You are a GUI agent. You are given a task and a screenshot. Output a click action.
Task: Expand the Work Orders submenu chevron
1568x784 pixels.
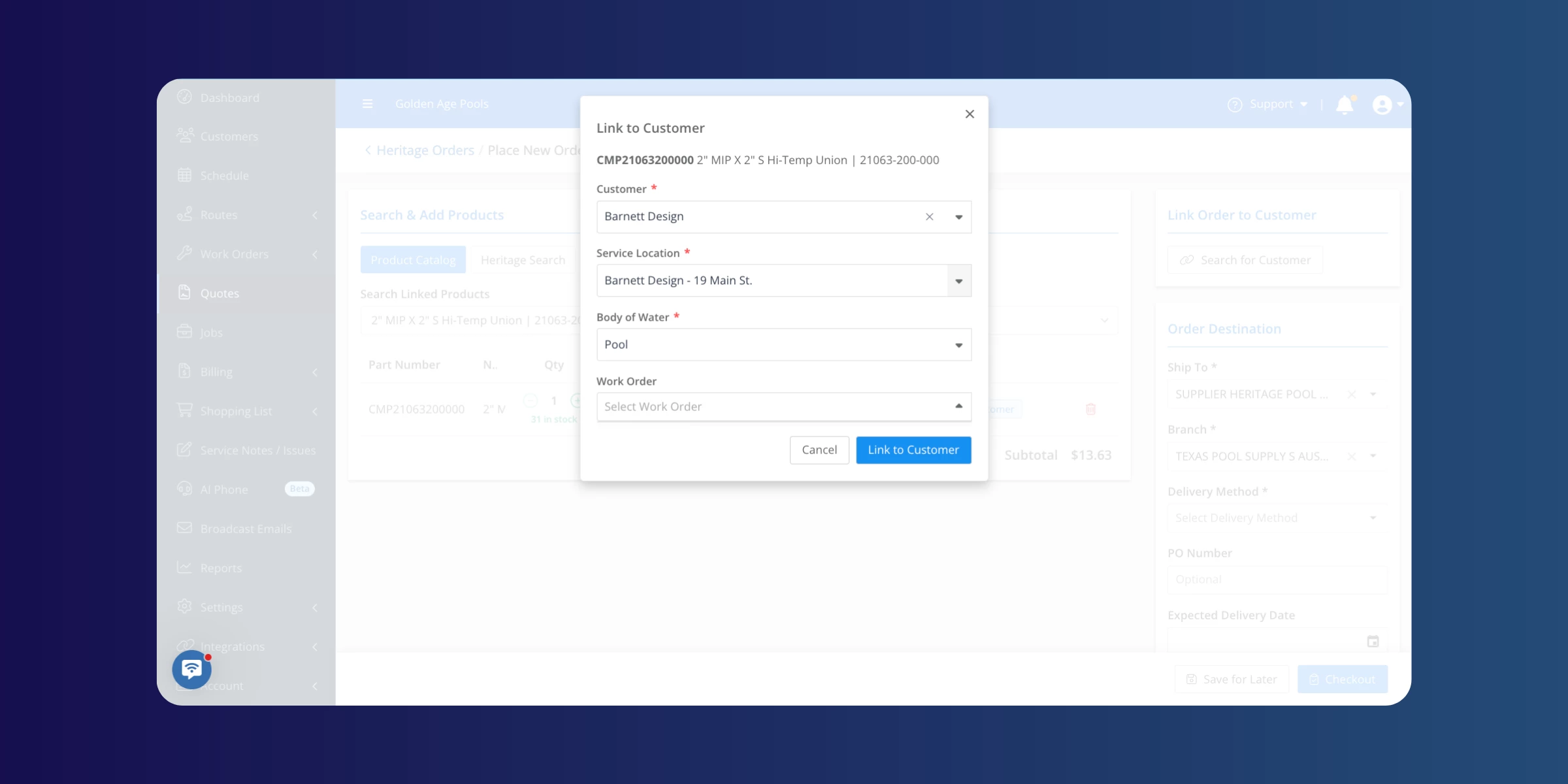pyautogui.click(x=315, y=254)
